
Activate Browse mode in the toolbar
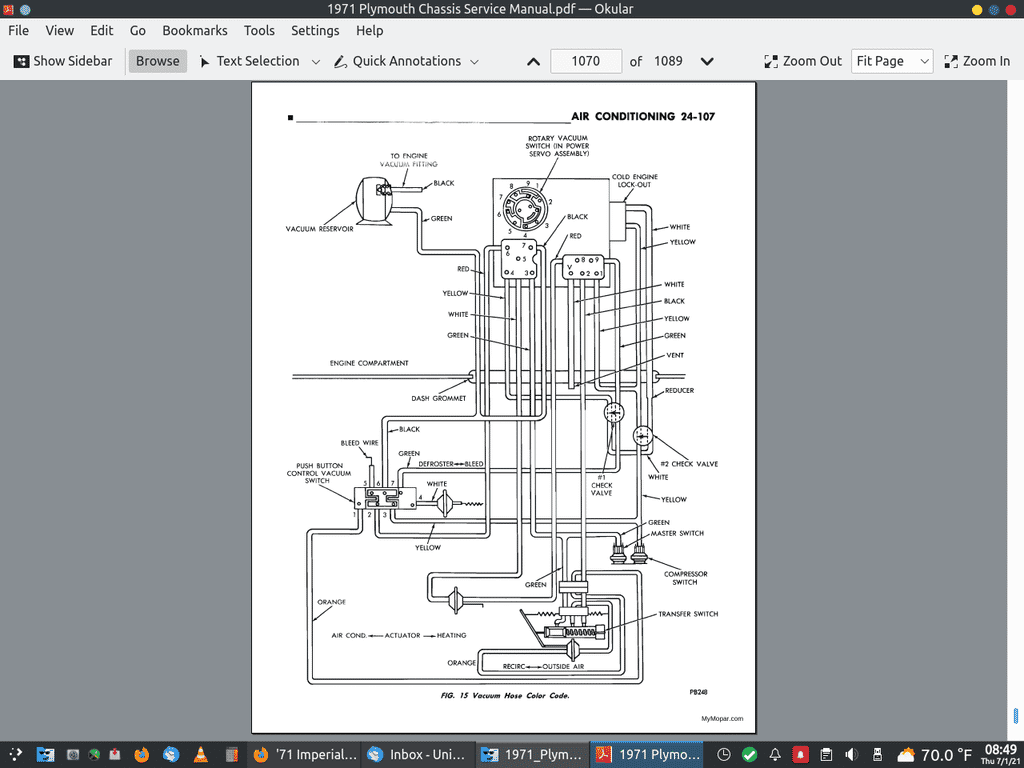pos(157,61)
